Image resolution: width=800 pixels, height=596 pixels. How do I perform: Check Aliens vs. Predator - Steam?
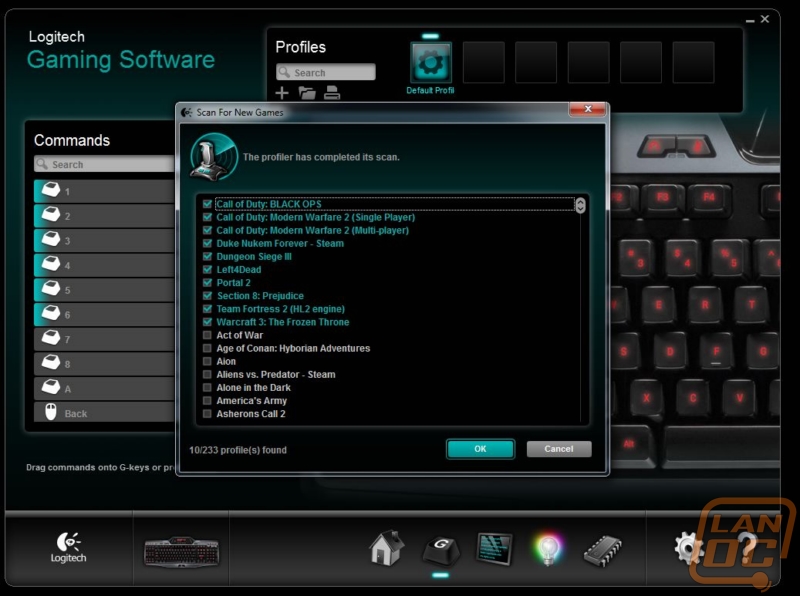207,375
